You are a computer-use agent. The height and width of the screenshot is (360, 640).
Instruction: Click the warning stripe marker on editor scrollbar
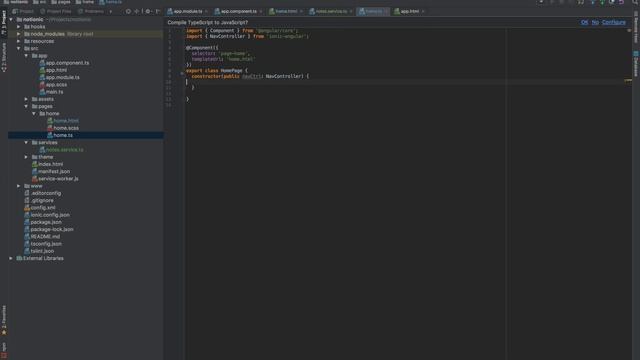(x=628, y=80)
